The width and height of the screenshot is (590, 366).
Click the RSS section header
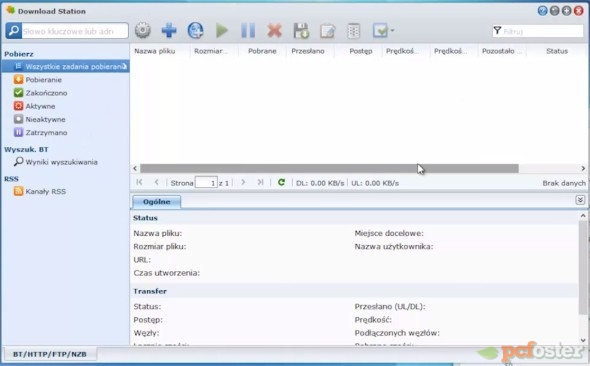(11, 179)
